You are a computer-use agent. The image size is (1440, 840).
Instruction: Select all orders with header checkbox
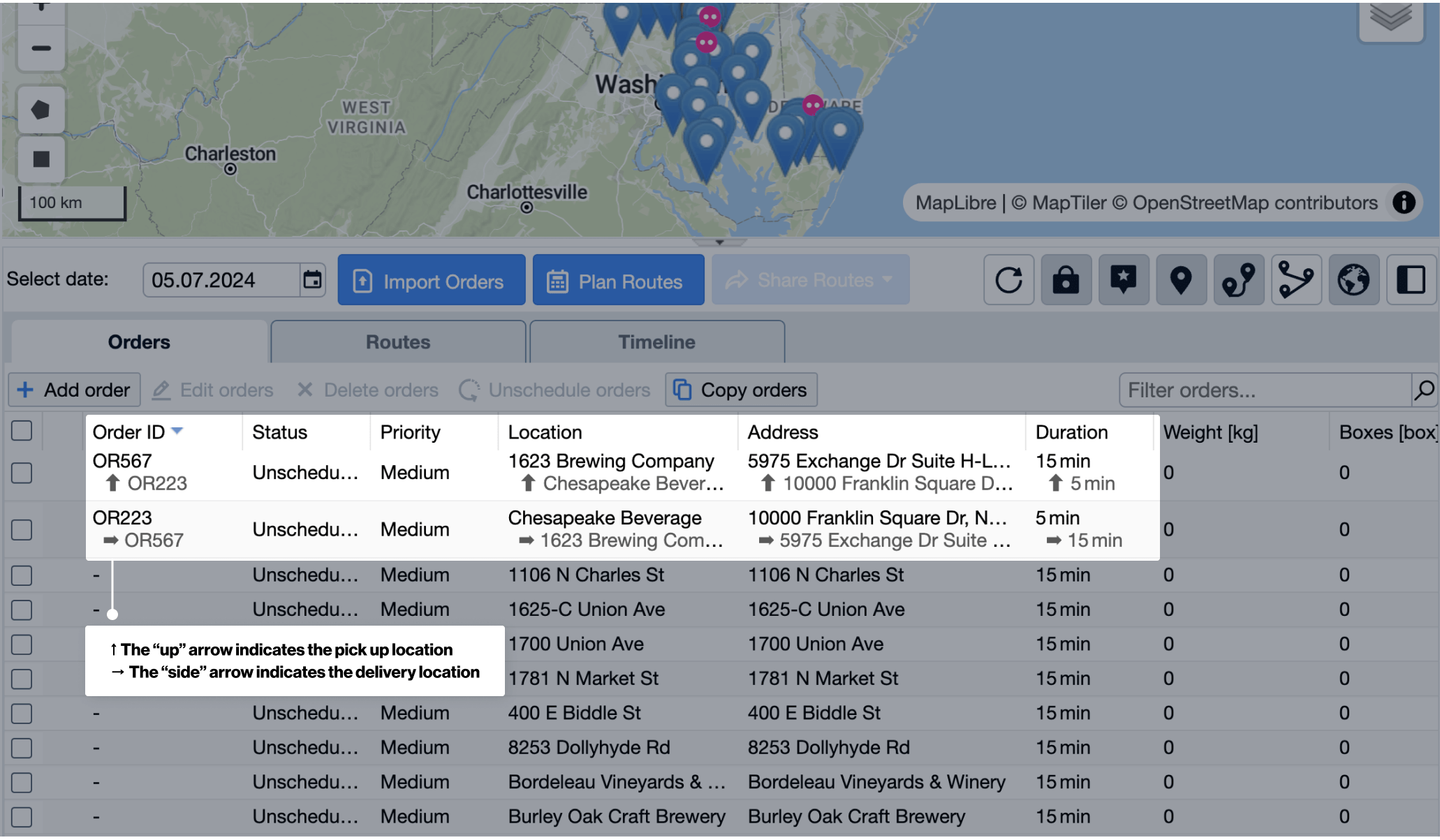(x=22, y=431)
